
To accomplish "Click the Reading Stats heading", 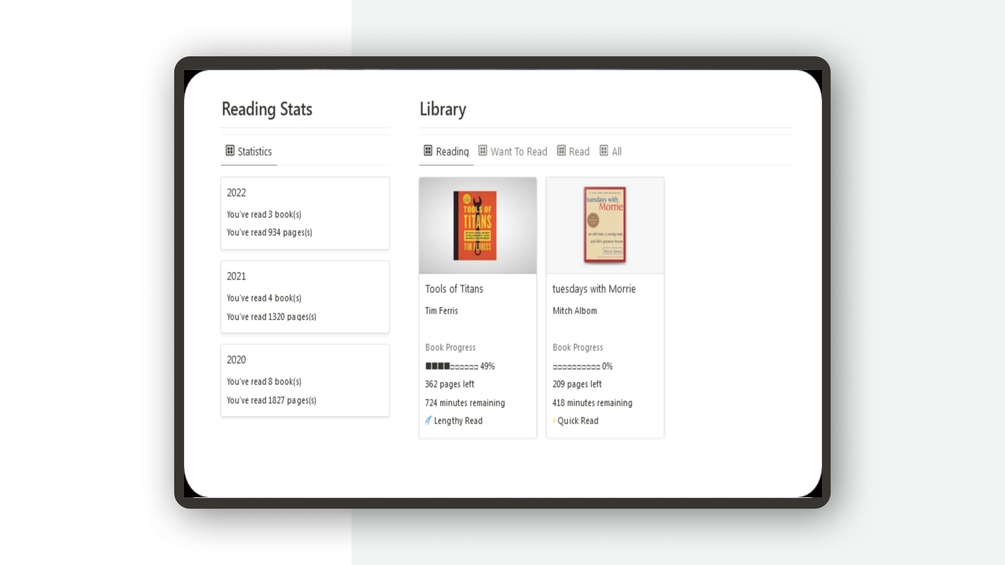I will [x=267, y=109].
